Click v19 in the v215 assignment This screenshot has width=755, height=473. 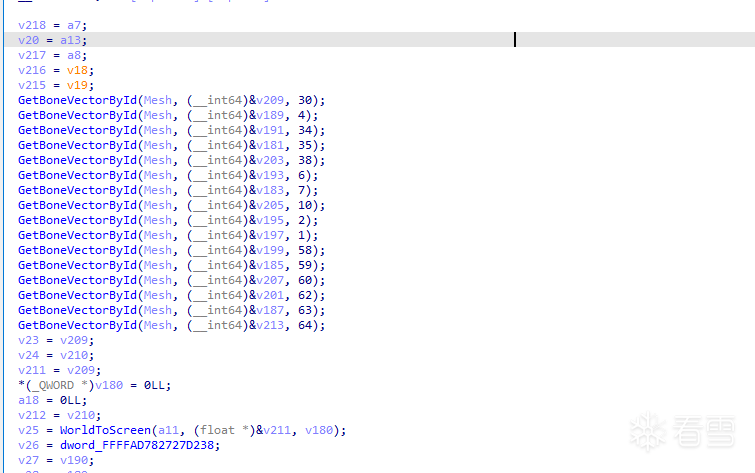(77, 85)
